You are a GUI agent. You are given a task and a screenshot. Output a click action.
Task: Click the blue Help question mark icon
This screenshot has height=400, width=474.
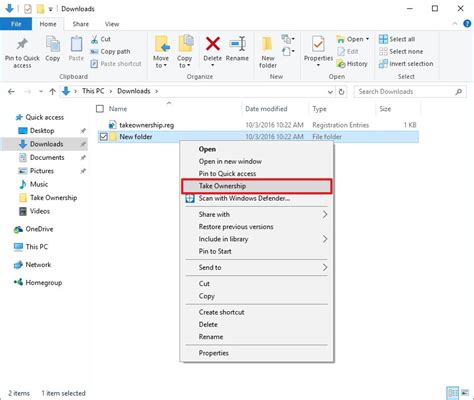(467, 24)
